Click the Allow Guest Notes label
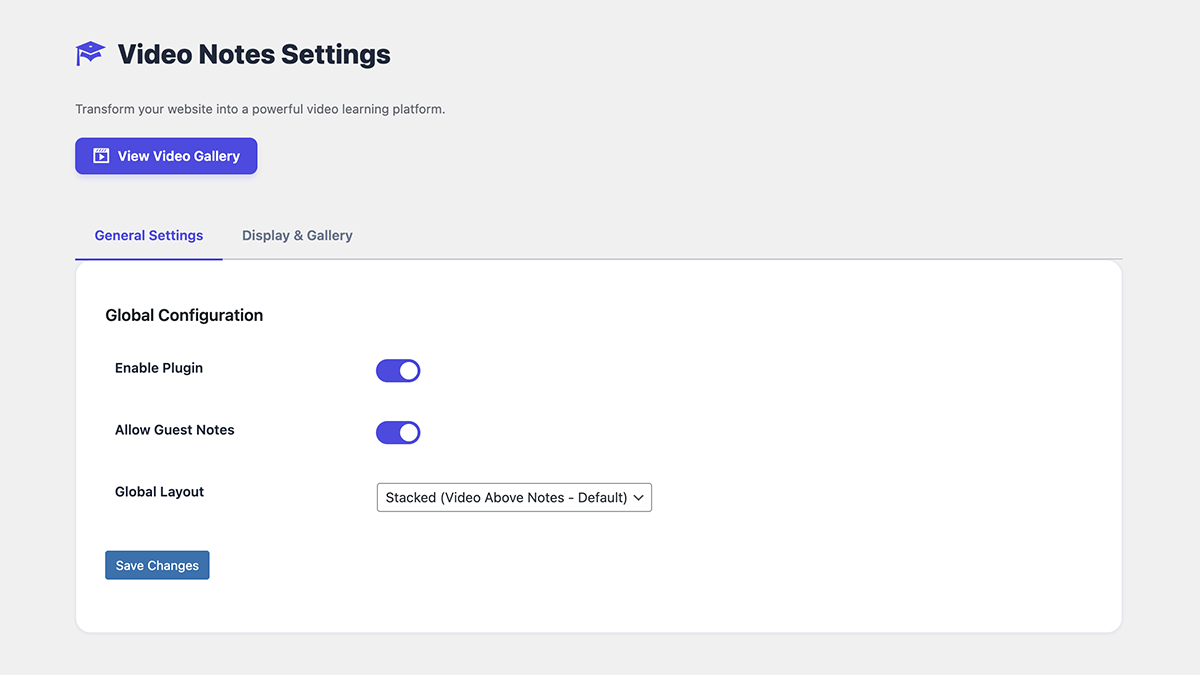 coord(174,430)
